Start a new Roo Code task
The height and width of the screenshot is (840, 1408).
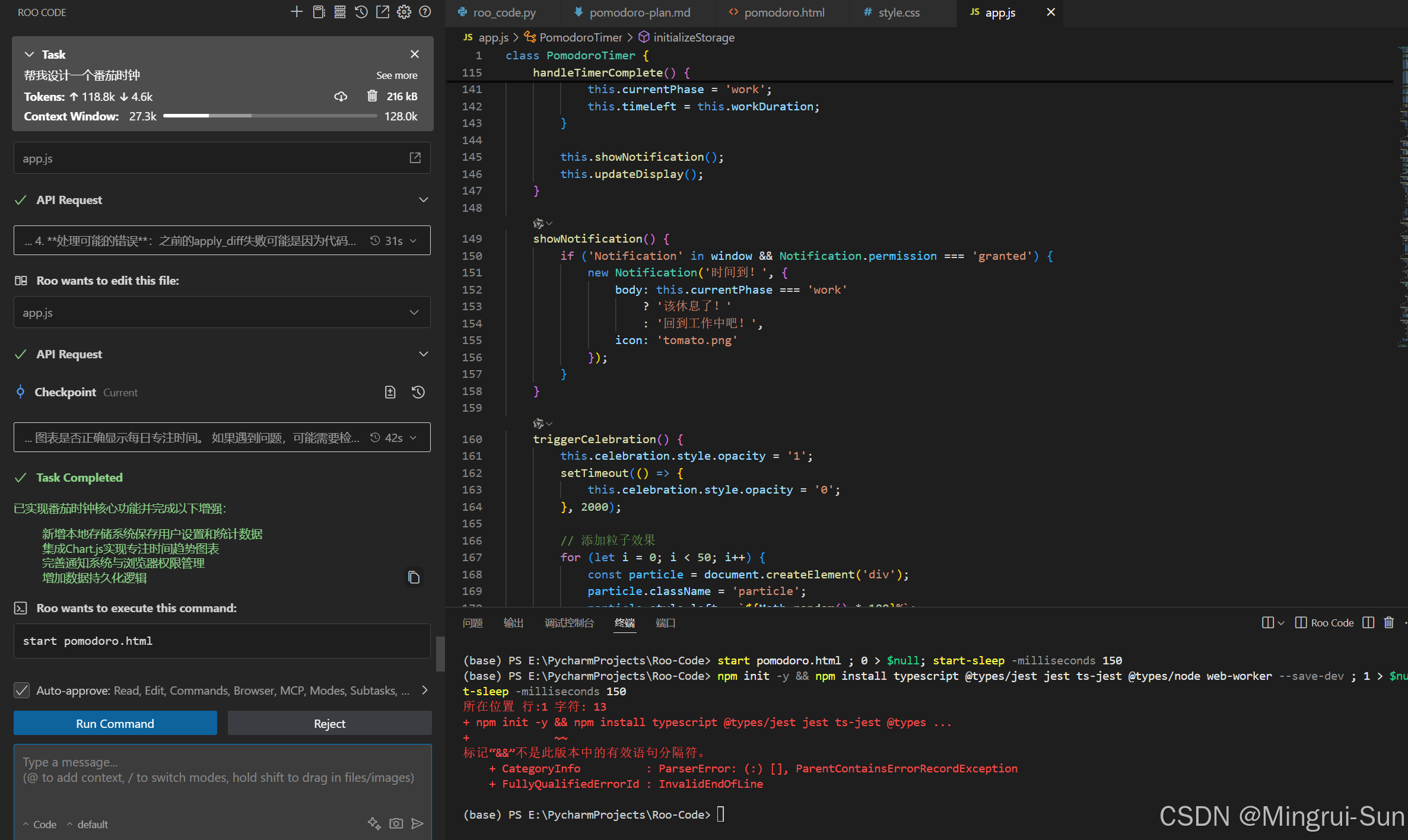tap(296, 12)
